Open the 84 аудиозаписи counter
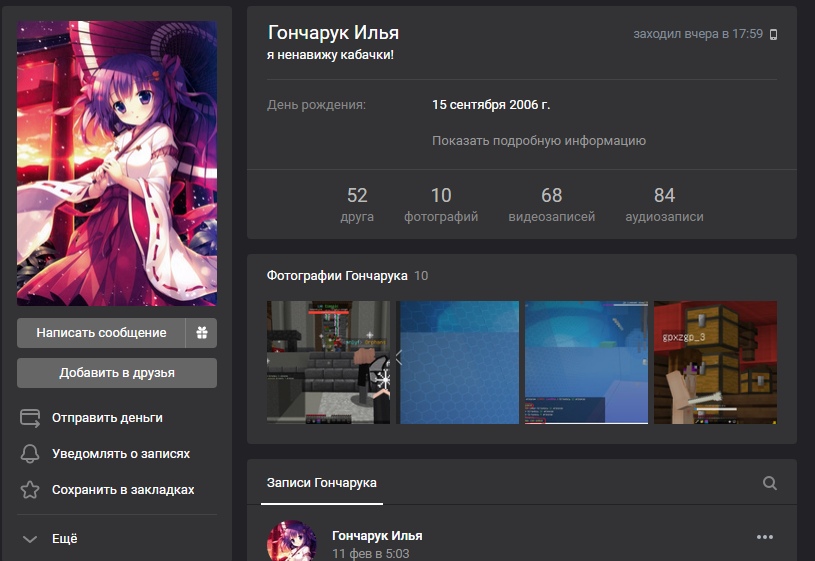Screen dimensions: 815x561 click(x=664, y=204)
